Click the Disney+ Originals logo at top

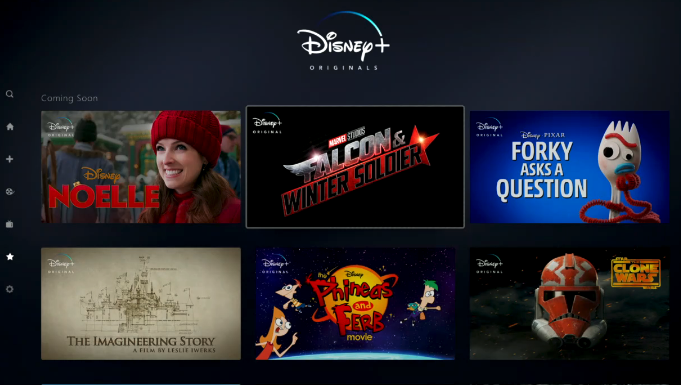click(343, 41)
